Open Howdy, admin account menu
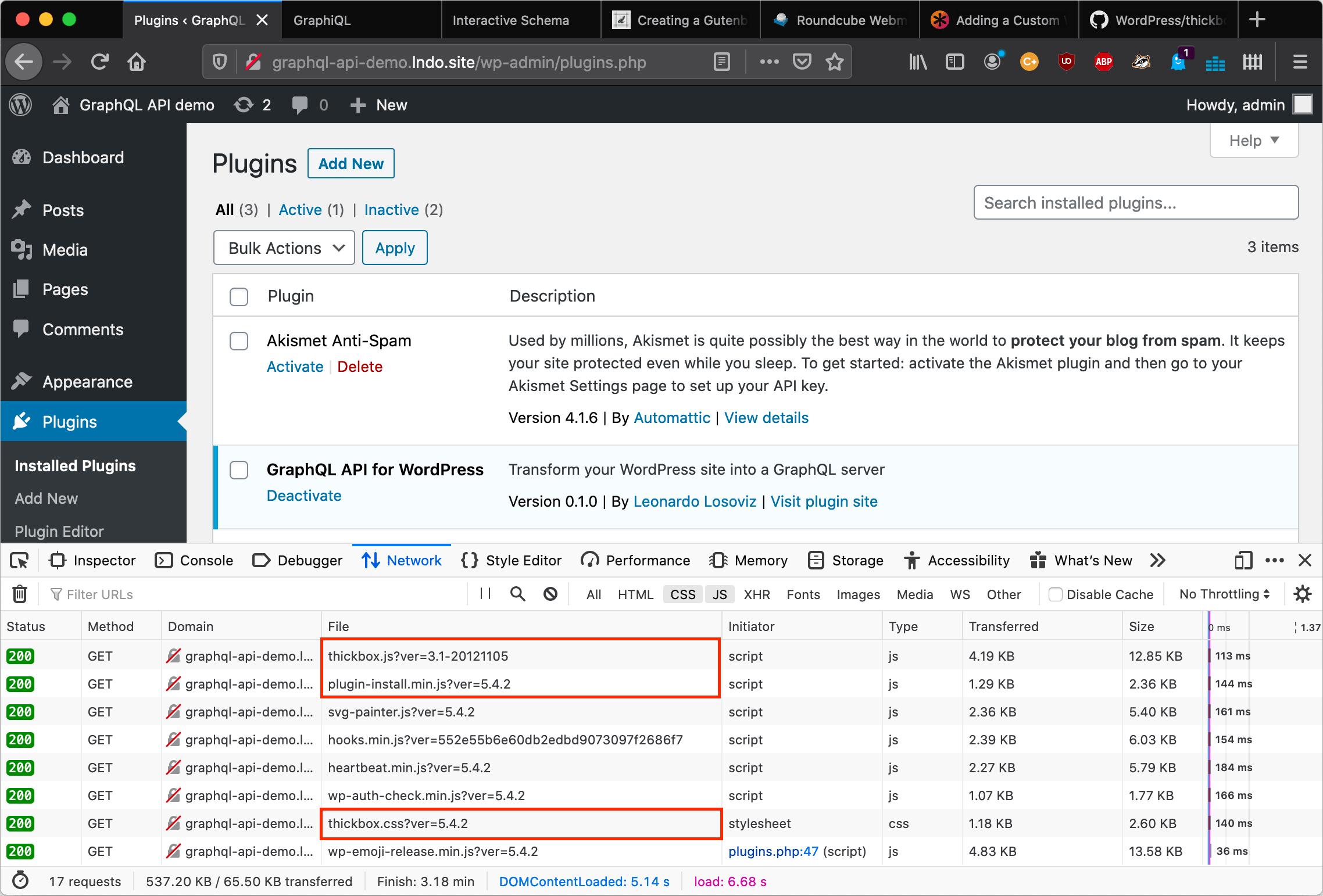Image resolution: width=1323 pixels, height=896 pixels. [1249, 105]
